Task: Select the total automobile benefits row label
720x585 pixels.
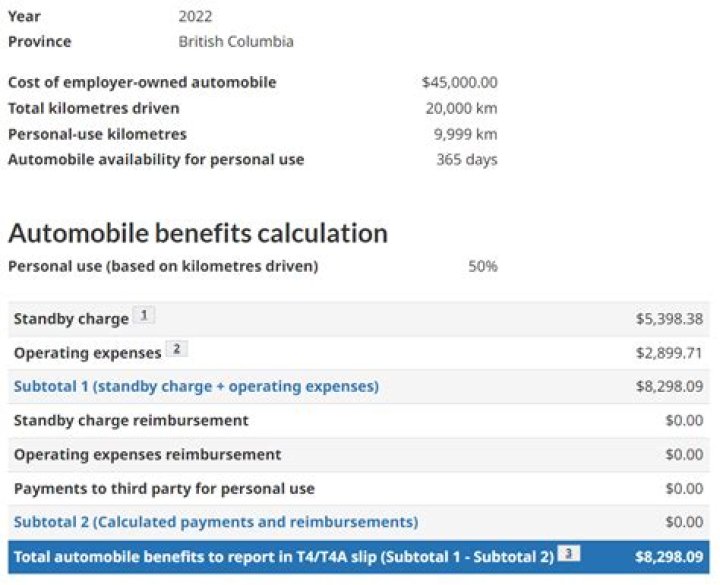Action: click(x=284, y=557)
